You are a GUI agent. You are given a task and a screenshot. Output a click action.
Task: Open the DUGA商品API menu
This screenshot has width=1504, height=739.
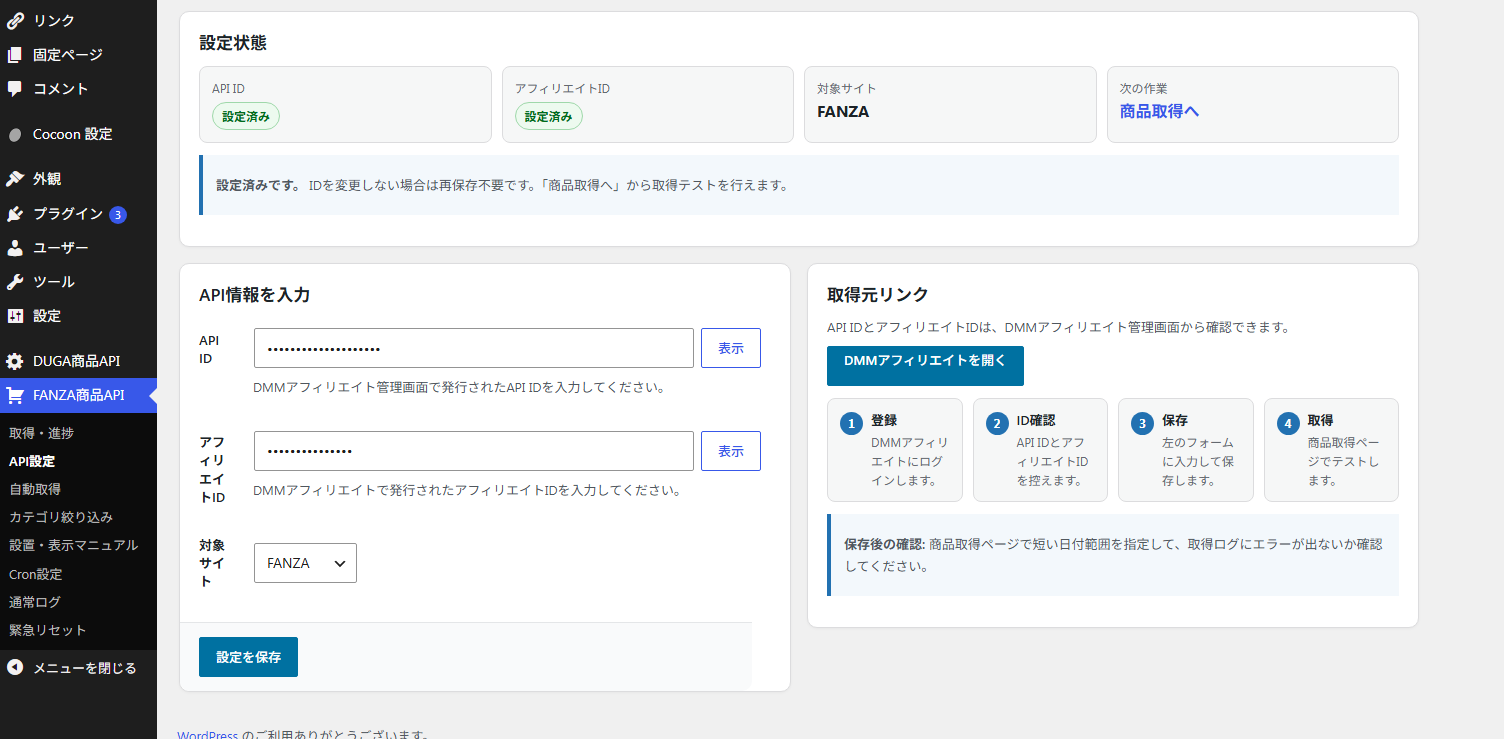[78, 361]
